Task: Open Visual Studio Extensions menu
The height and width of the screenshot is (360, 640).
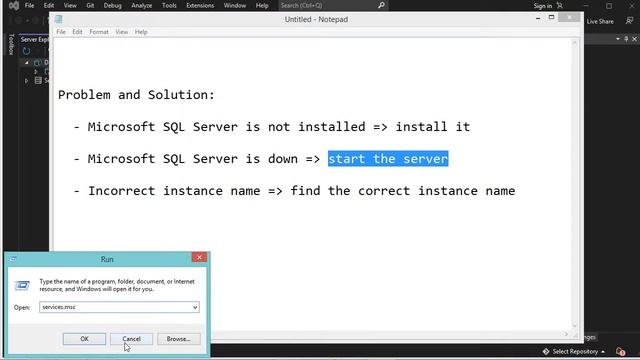Action: pos(200,6)
